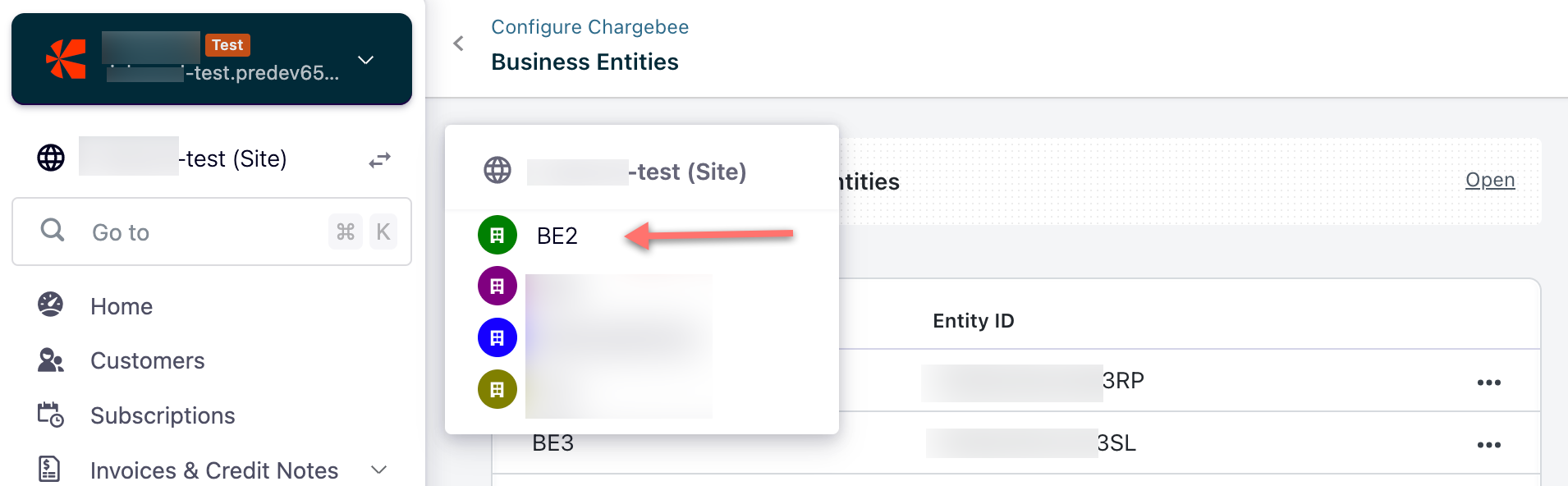Choose the purple business entity icon
1568x486 pixels.
(x=497, y=287)
